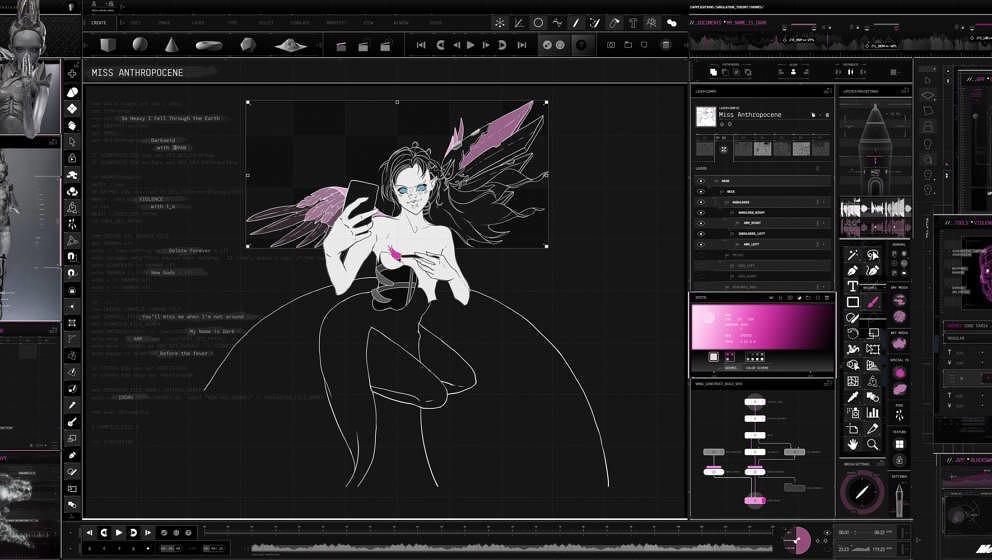This screenshot has height=560, width=992.
Task: Collapse the SHOULDERS layer group
Action: 725,202
